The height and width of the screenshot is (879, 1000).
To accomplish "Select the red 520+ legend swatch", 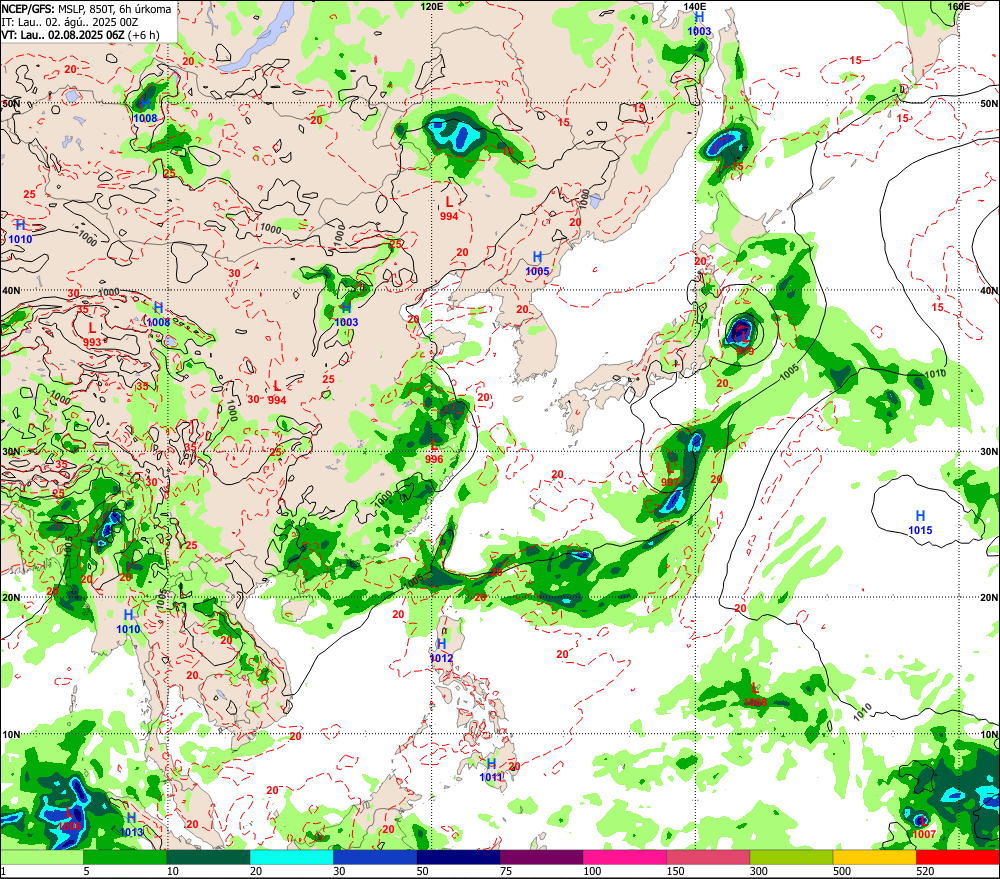I will [958, 857].
